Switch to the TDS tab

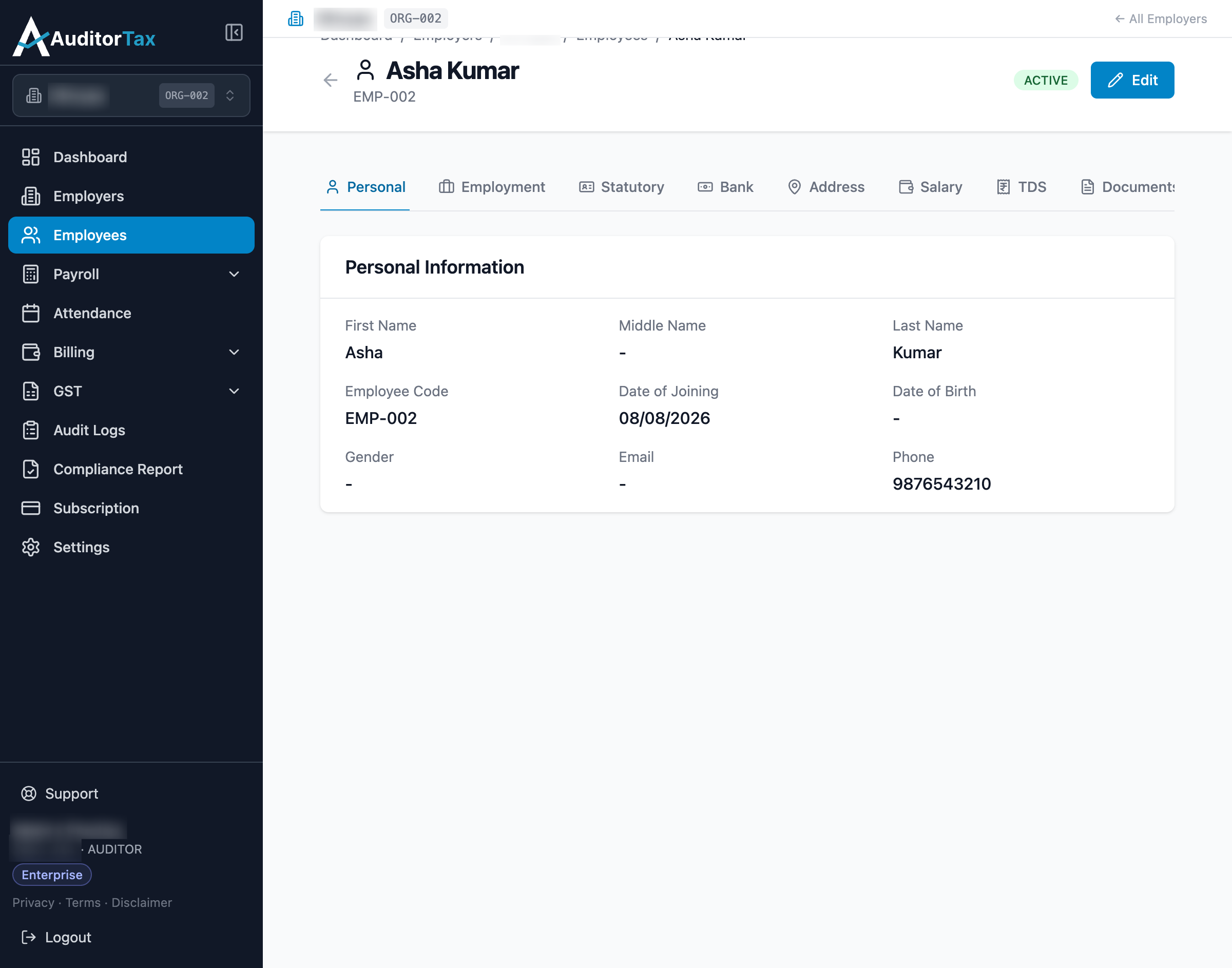(1021, 187)
